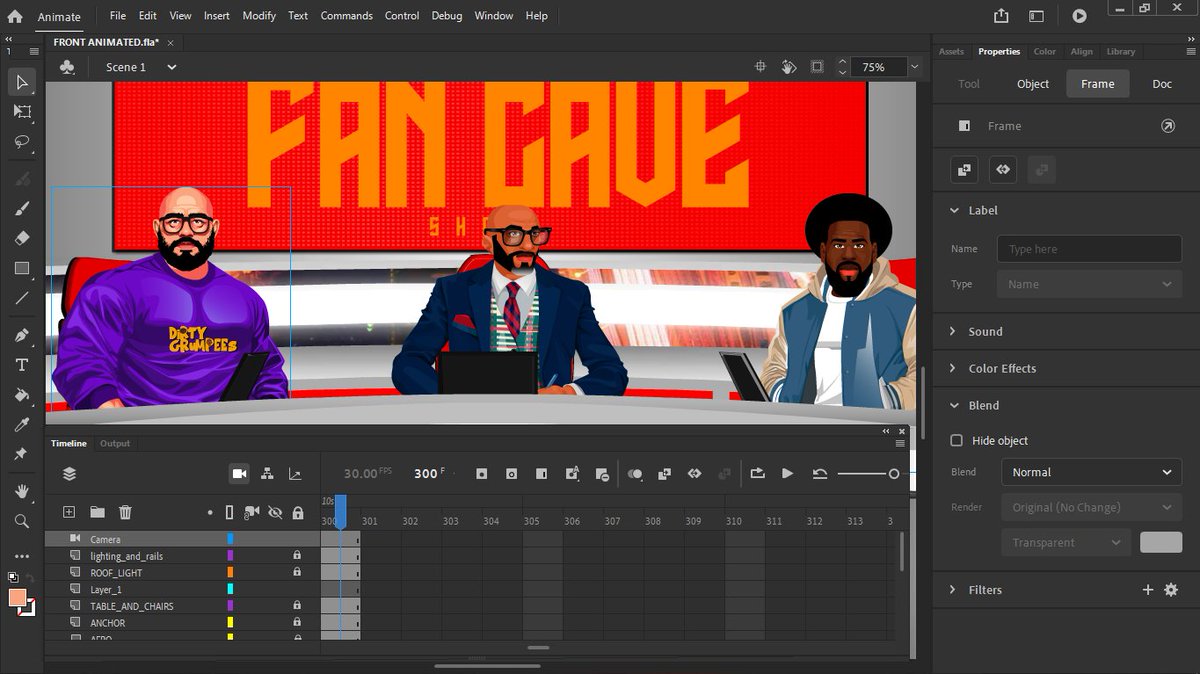Click the create classic tween icon

click(664, 474)
